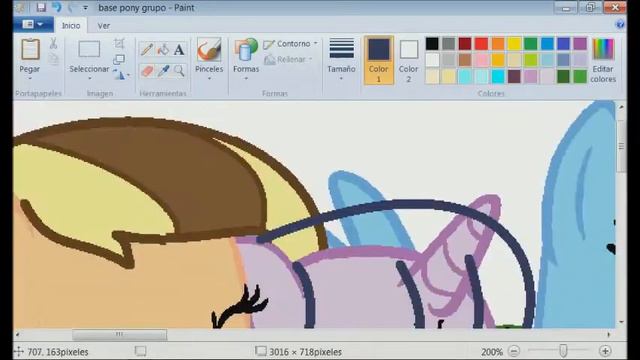640x360 pixels.
Task: Restore down the Paint window
Action: pyautogui.click(x=590, y=7)
